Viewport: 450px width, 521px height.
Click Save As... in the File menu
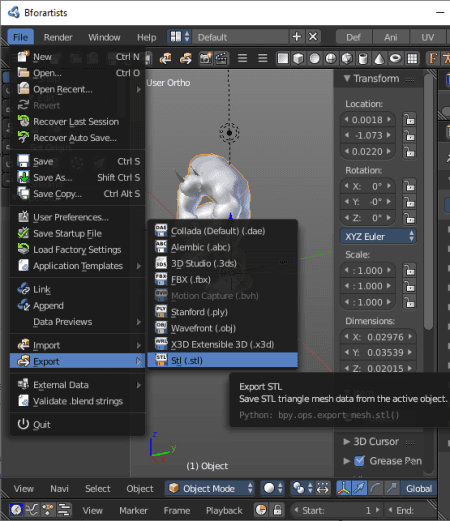(x=78, y=177)
